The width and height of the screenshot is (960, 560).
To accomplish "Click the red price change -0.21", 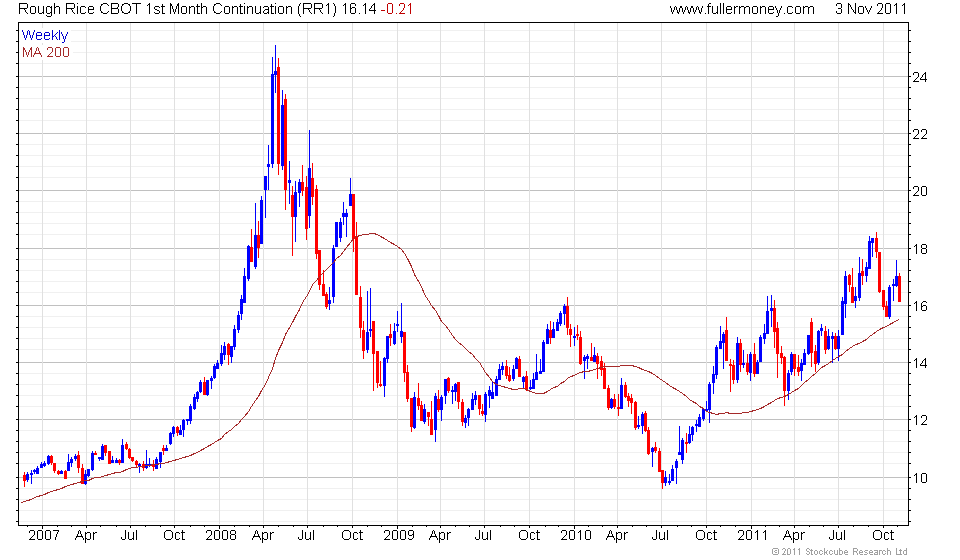I will [x=396, y=9].
